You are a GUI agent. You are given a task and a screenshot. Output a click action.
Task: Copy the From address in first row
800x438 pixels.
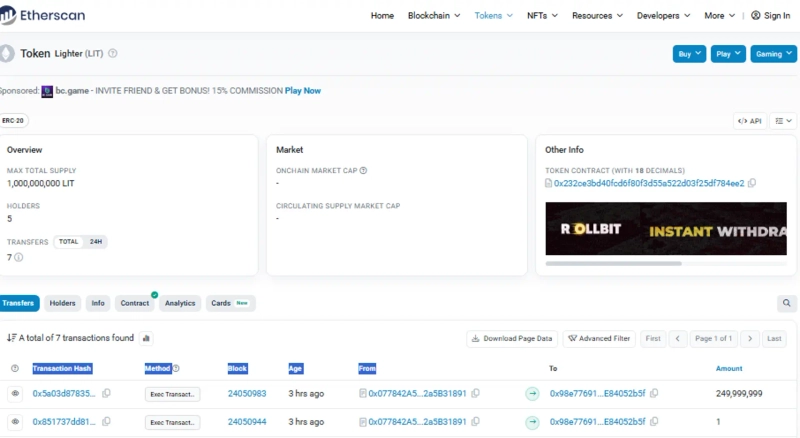[476, 394]
